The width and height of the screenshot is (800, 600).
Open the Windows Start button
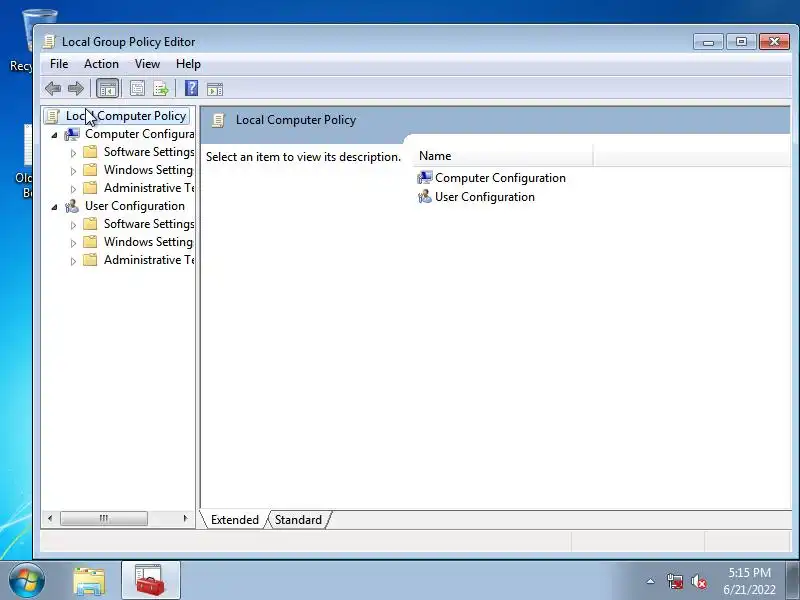[x=27, y=581]
